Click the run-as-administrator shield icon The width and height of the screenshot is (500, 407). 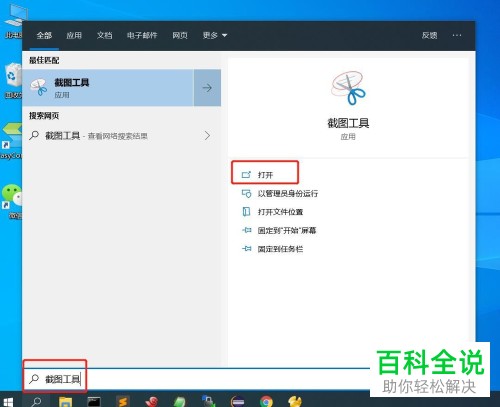click(x=246, y=193)
